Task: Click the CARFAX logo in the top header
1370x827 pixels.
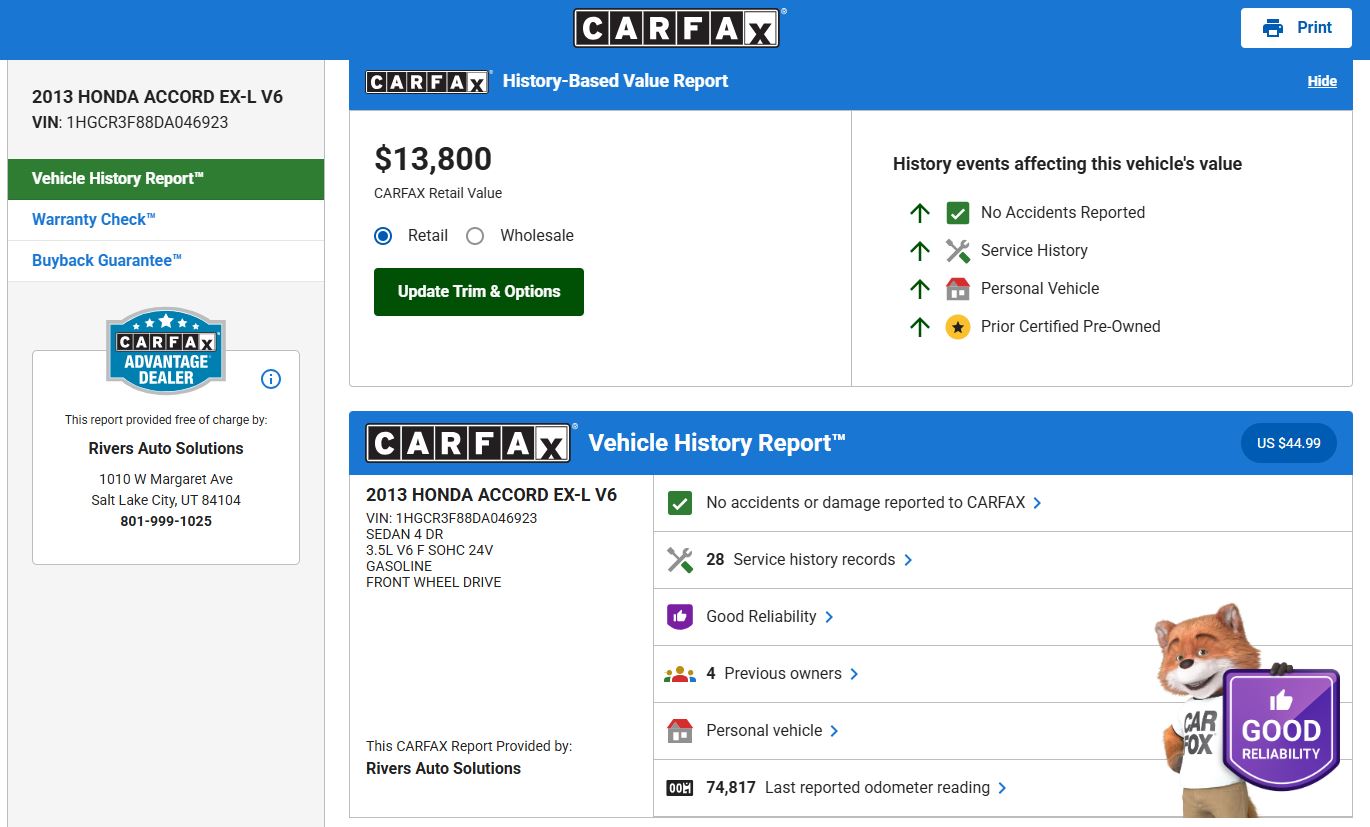Action: point(677,28)
